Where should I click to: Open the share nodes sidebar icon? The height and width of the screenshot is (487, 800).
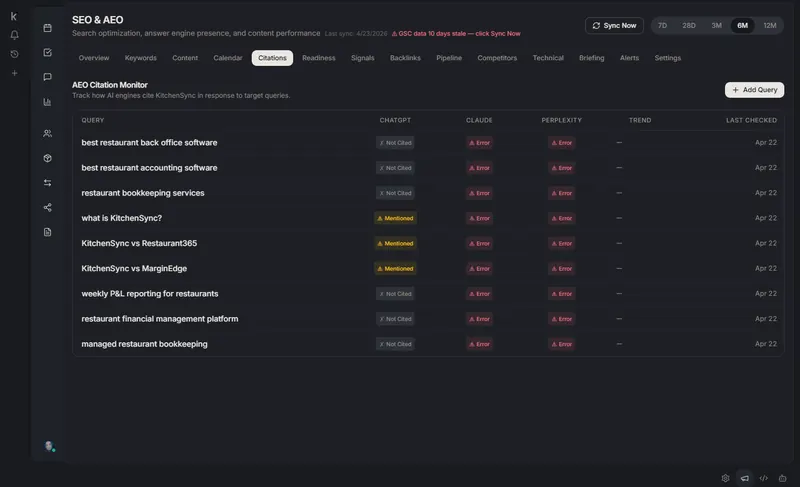point(47,208)
